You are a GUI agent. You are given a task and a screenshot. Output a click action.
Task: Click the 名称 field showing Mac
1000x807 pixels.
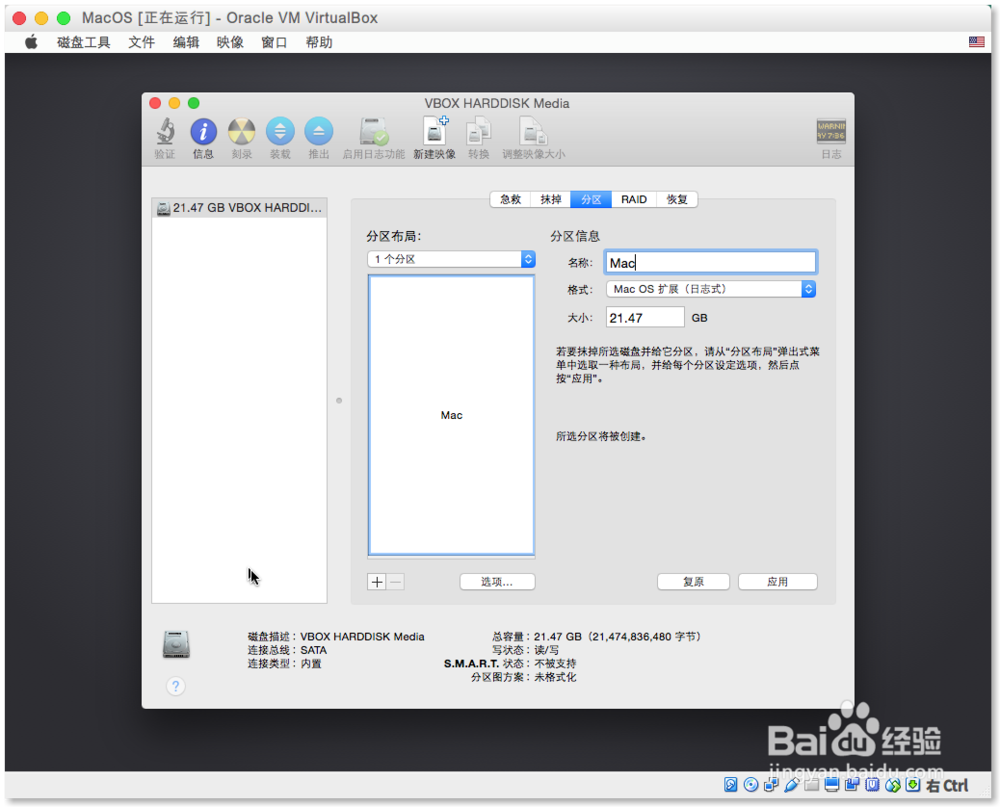coord(710,261)
